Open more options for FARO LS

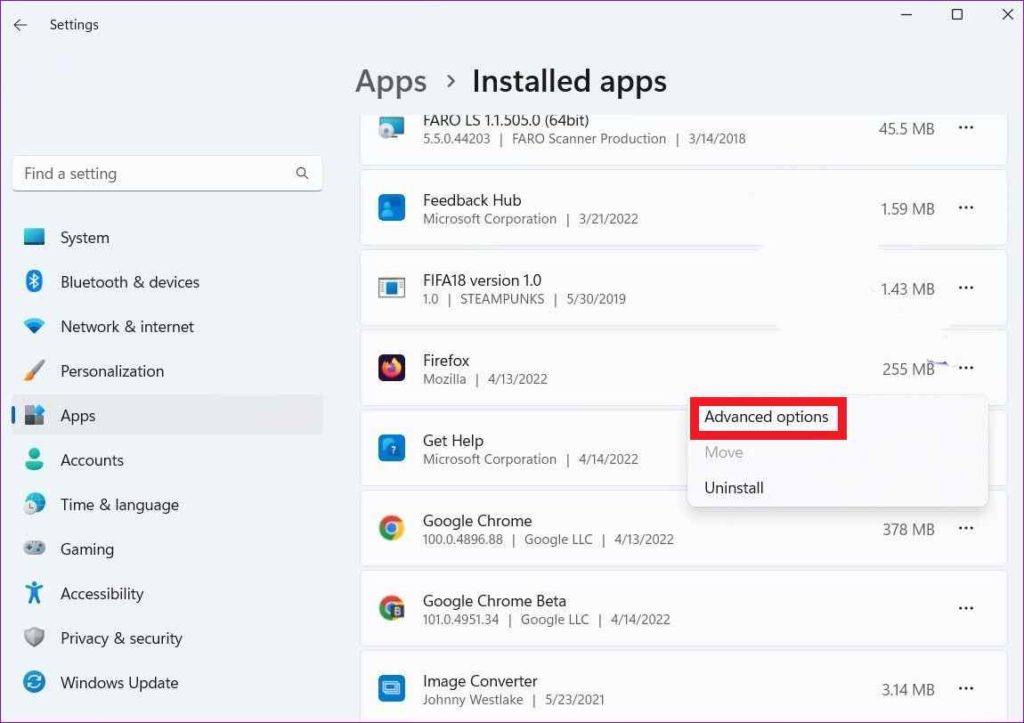coord(966,127)
